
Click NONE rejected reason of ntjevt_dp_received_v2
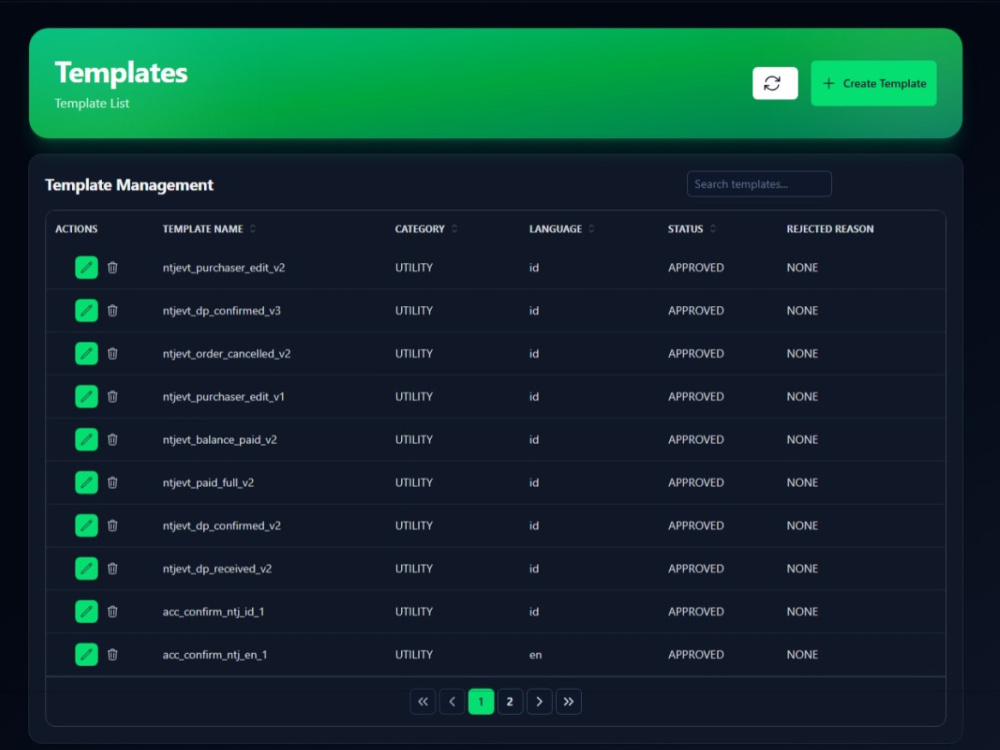coord(802,568)
